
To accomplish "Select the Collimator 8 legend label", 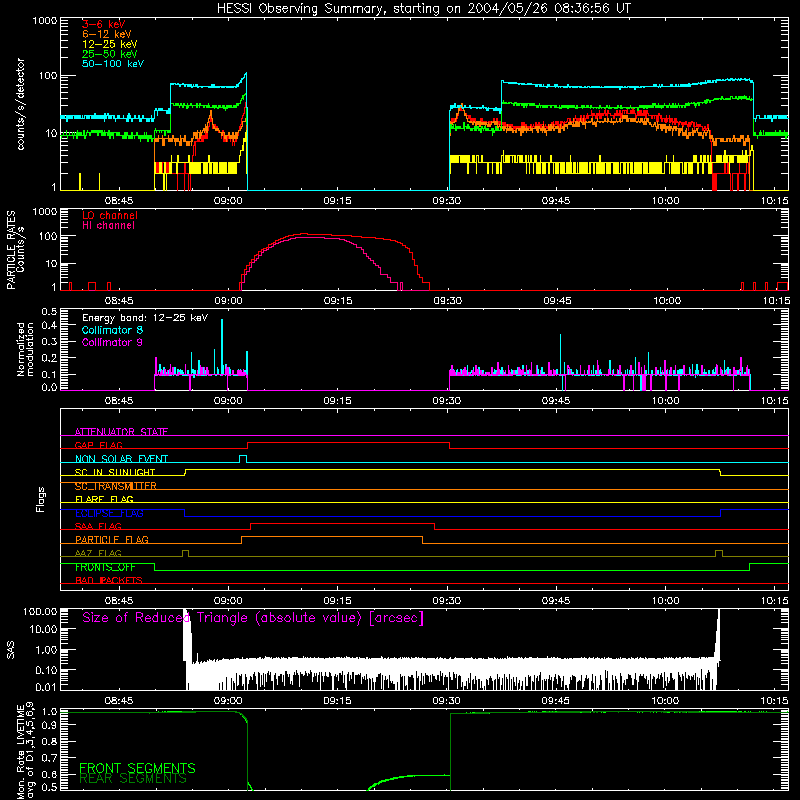I will pyautogui.click(x=112, y=330).
